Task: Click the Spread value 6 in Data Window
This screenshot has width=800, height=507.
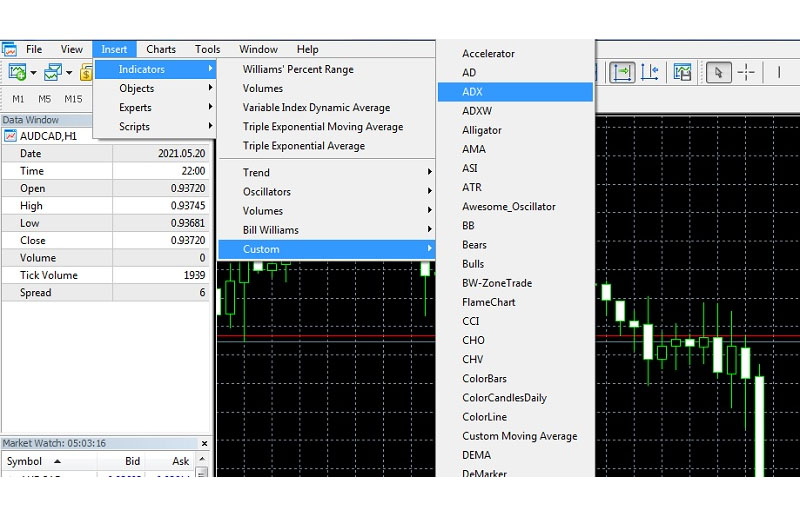Action: 202,292
